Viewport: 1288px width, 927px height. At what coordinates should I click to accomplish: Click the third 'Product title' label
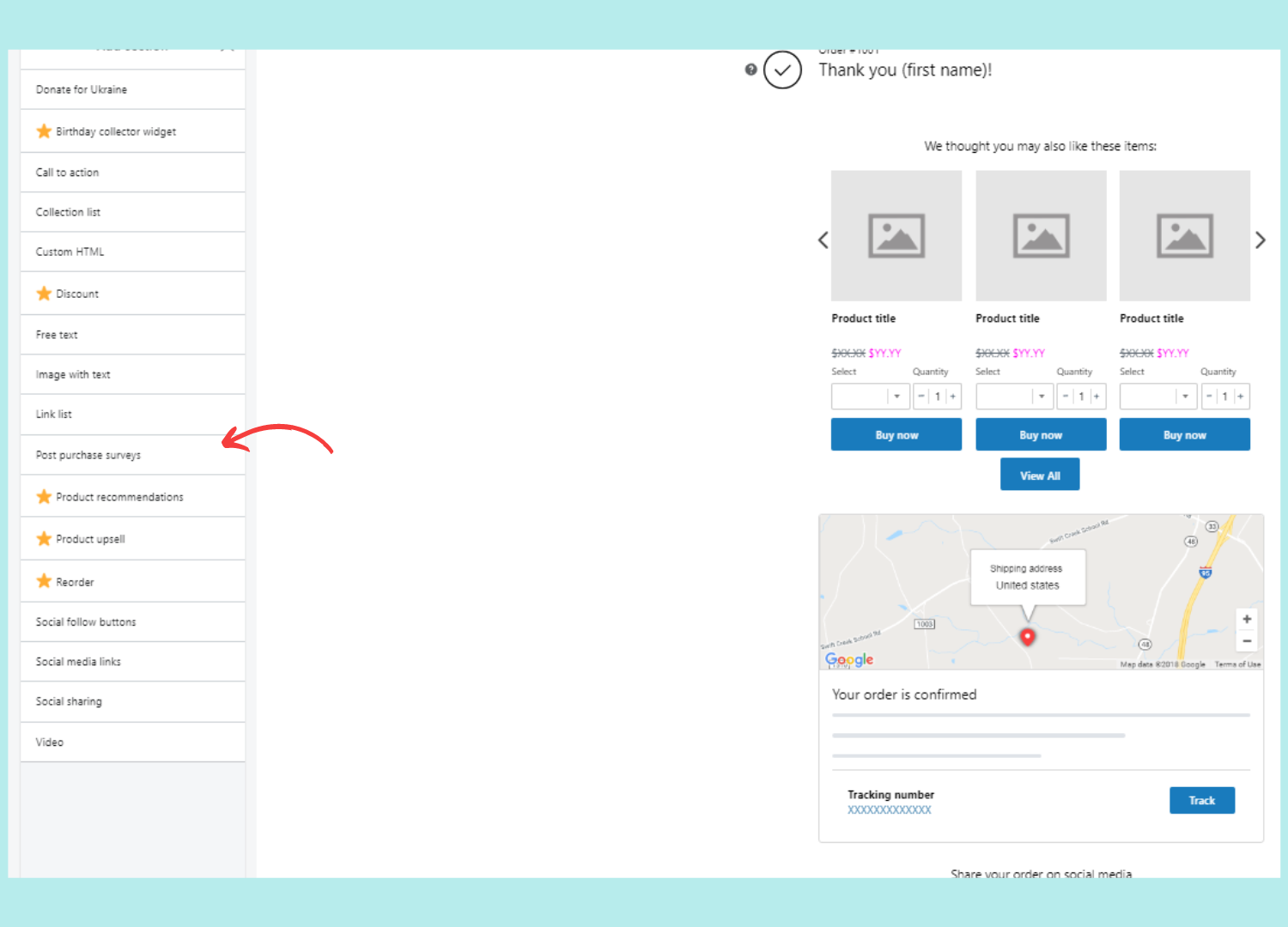(x=1152, y=318)
